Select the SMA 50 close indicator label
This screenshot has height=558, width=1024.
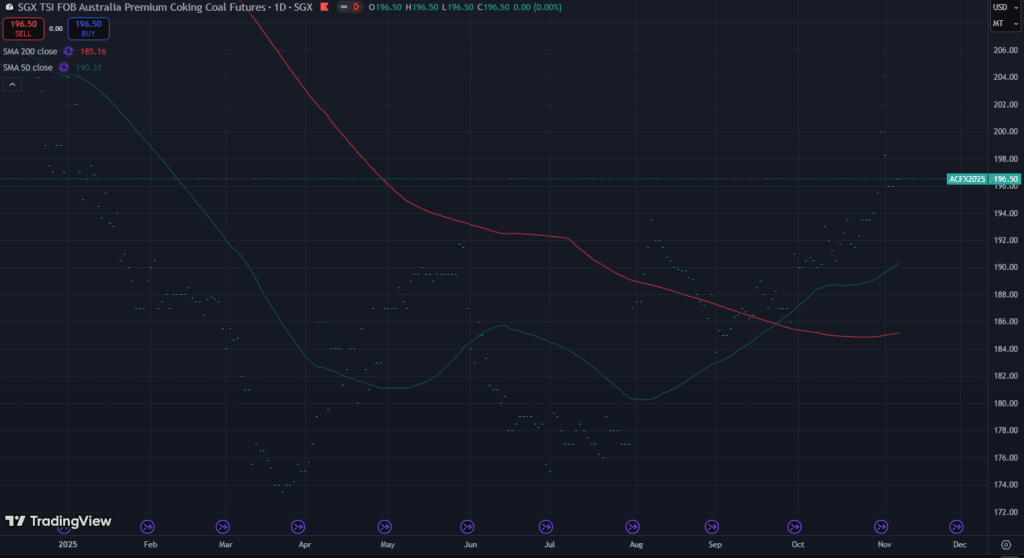pyautogui.click(x=28, y=68)
